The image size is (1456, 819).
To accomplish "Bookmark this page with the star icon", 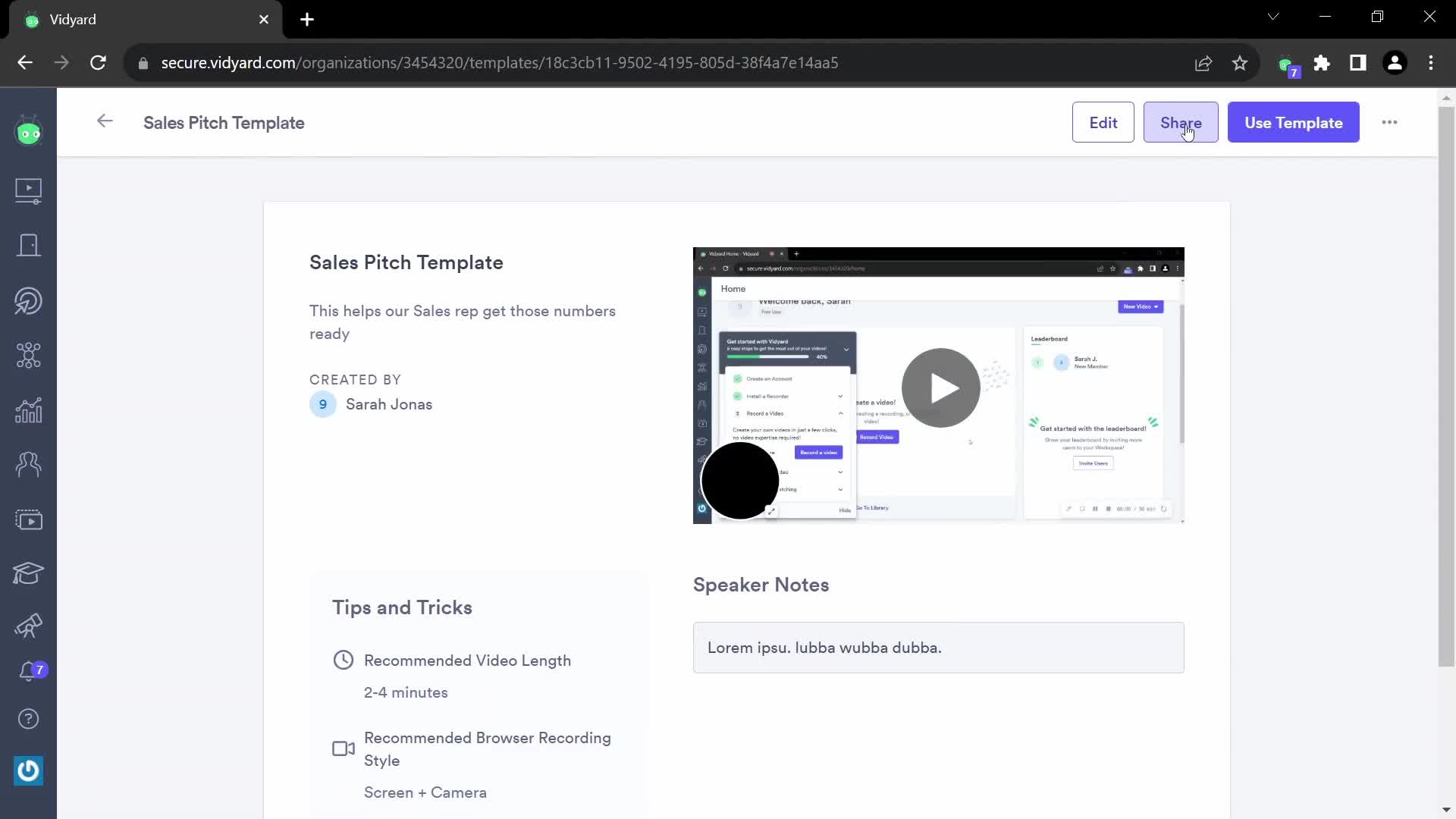I will click(1240, 63).
